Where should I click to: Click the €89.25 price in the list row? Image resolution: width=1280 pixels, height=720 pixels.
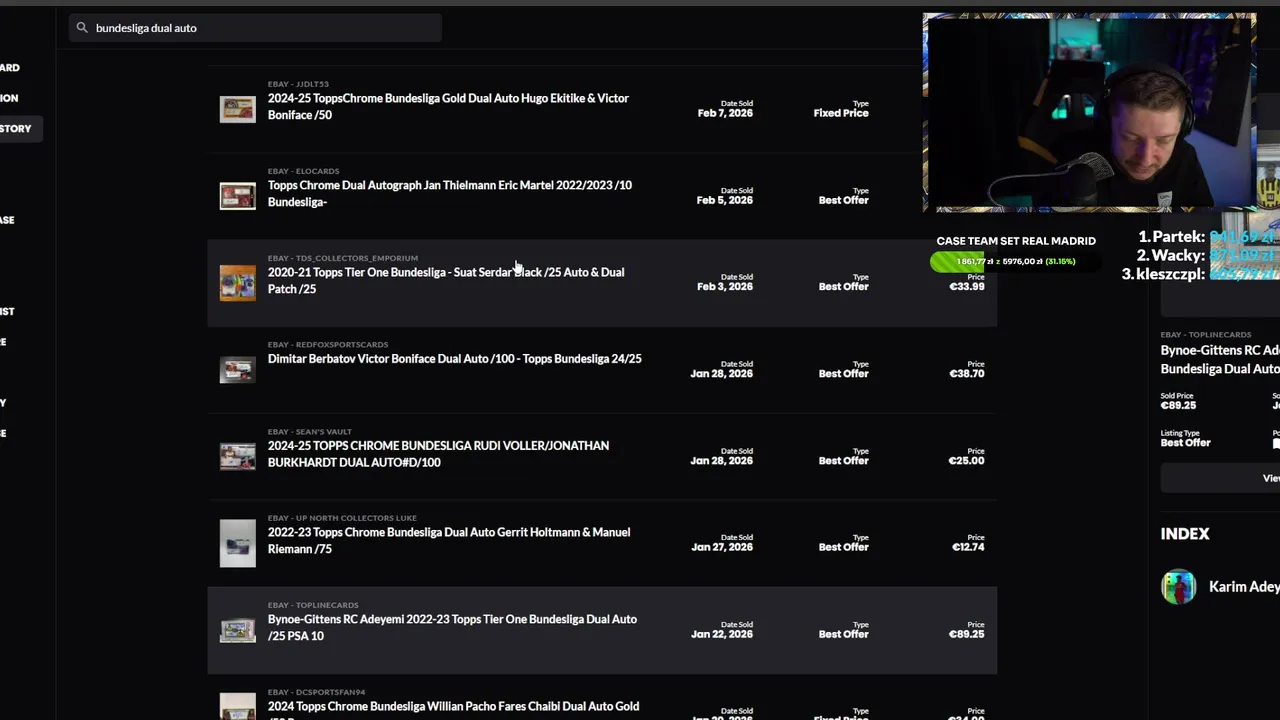(966, 634)
